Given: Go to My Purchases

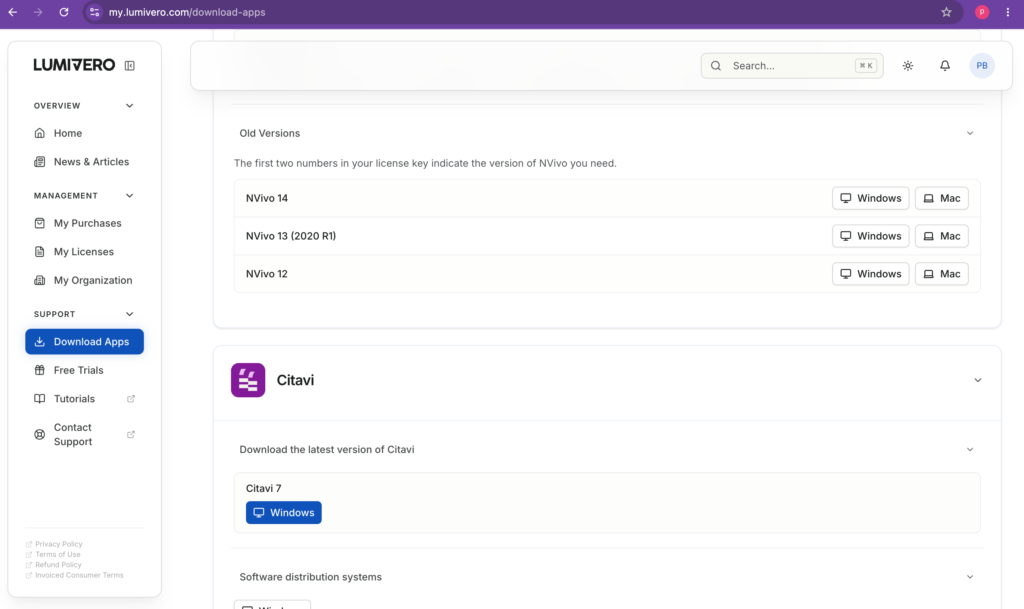Looking at the screenshot, I should coord(84,223).
